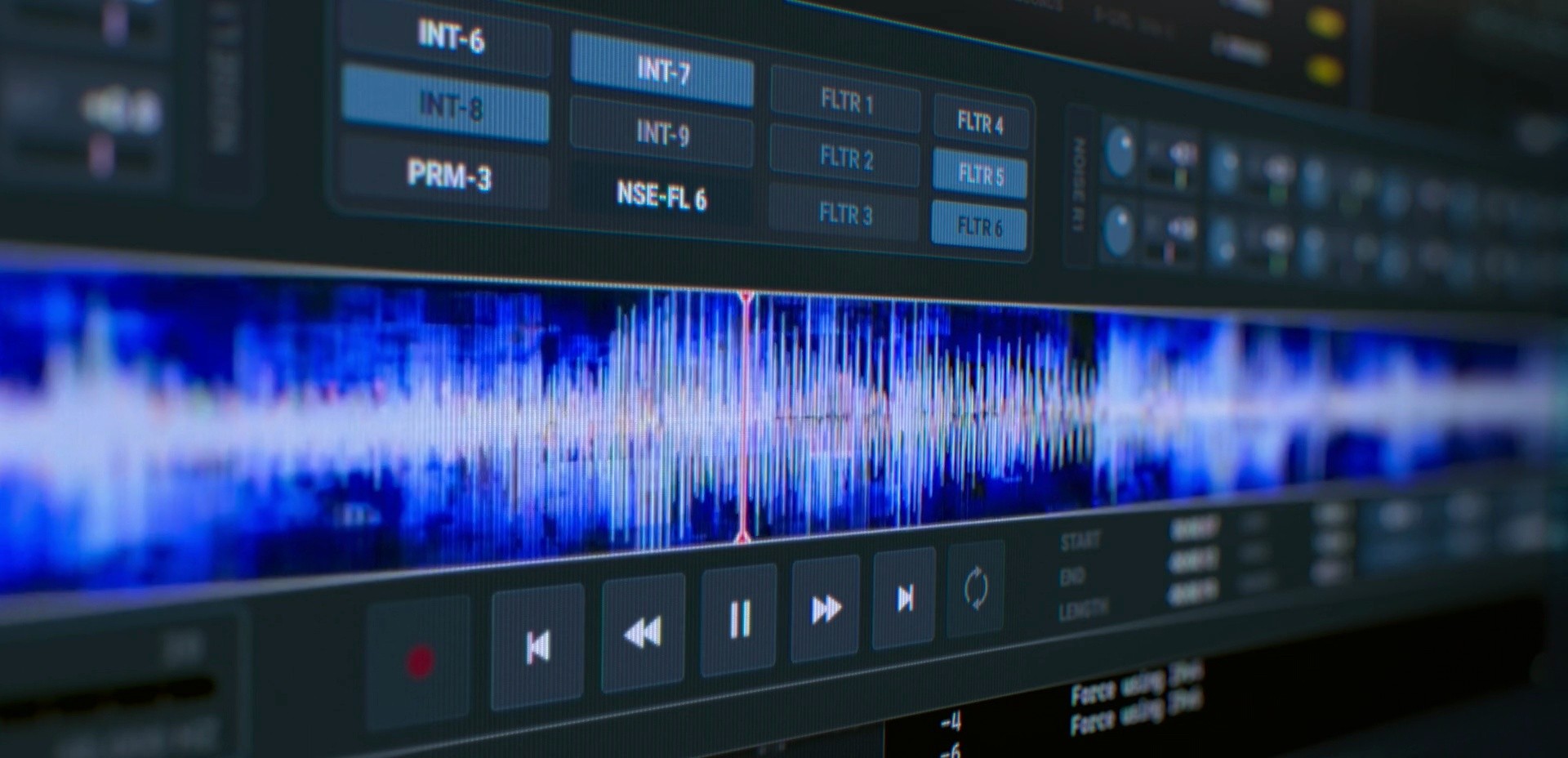The width and height of the screenshot is (1568, 758).
Task: Pause the audio playback
Action: (x=739, y=620)
